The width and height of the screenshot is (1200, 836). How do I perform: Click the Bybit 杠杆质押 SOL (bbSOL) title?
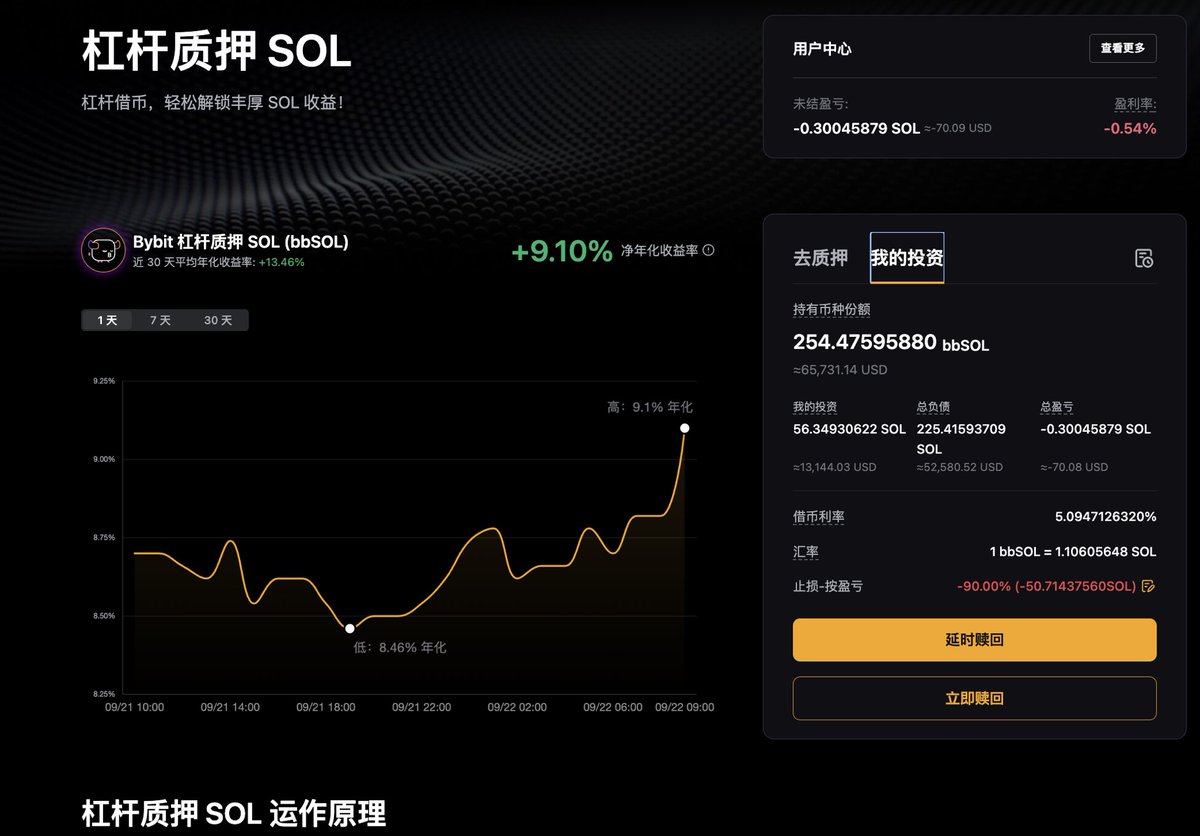tap(241, 242)
